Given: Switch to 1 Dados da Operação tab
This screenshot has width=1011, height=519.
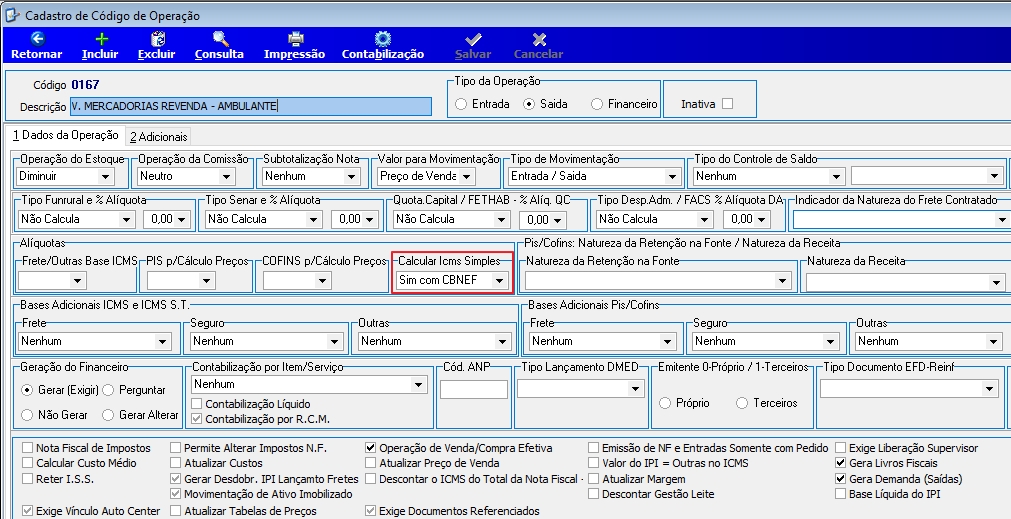Looking at the screenshot, I should 66,135.
